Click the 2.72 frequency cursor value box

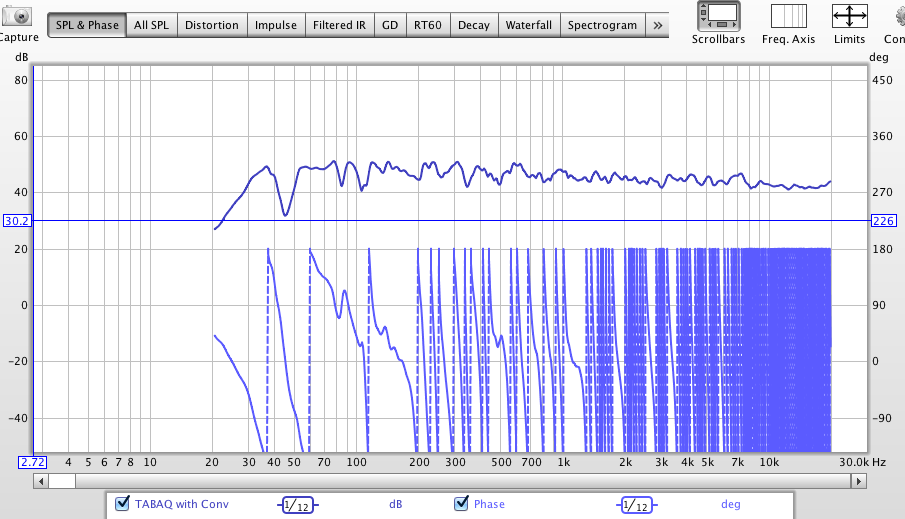[x=32, y=462]
